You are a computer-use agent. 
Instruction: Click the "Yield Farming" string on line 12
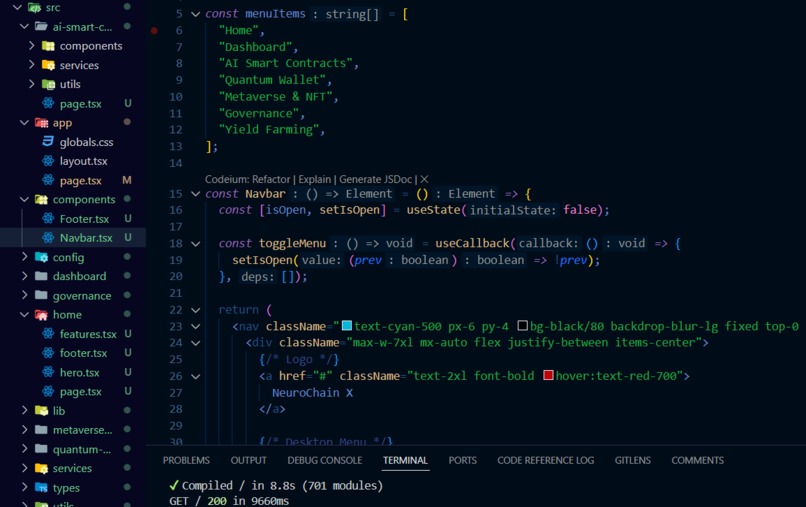point(269,130)
